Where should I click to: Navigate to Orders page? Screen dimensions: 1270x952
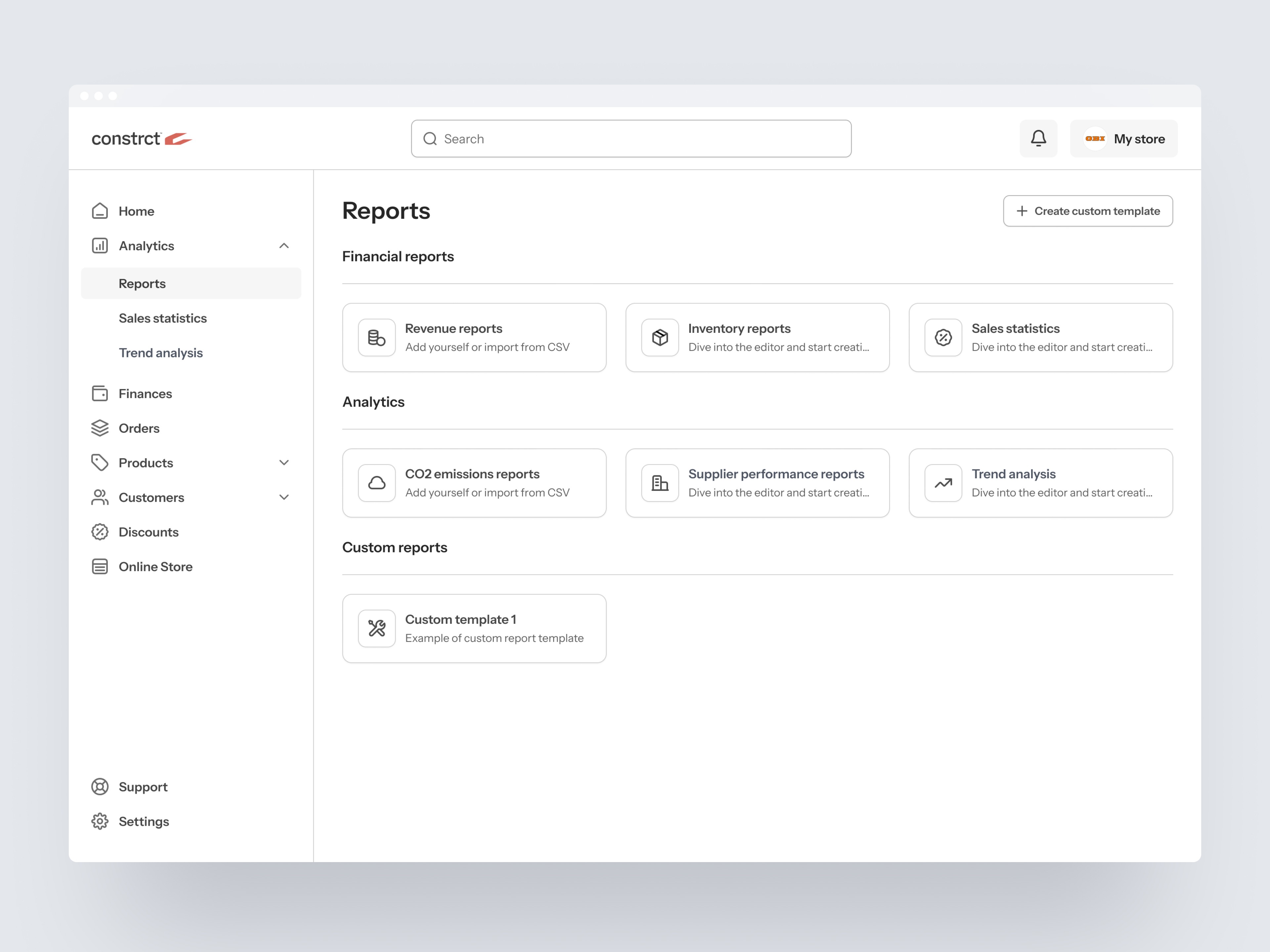coord(139,428)
